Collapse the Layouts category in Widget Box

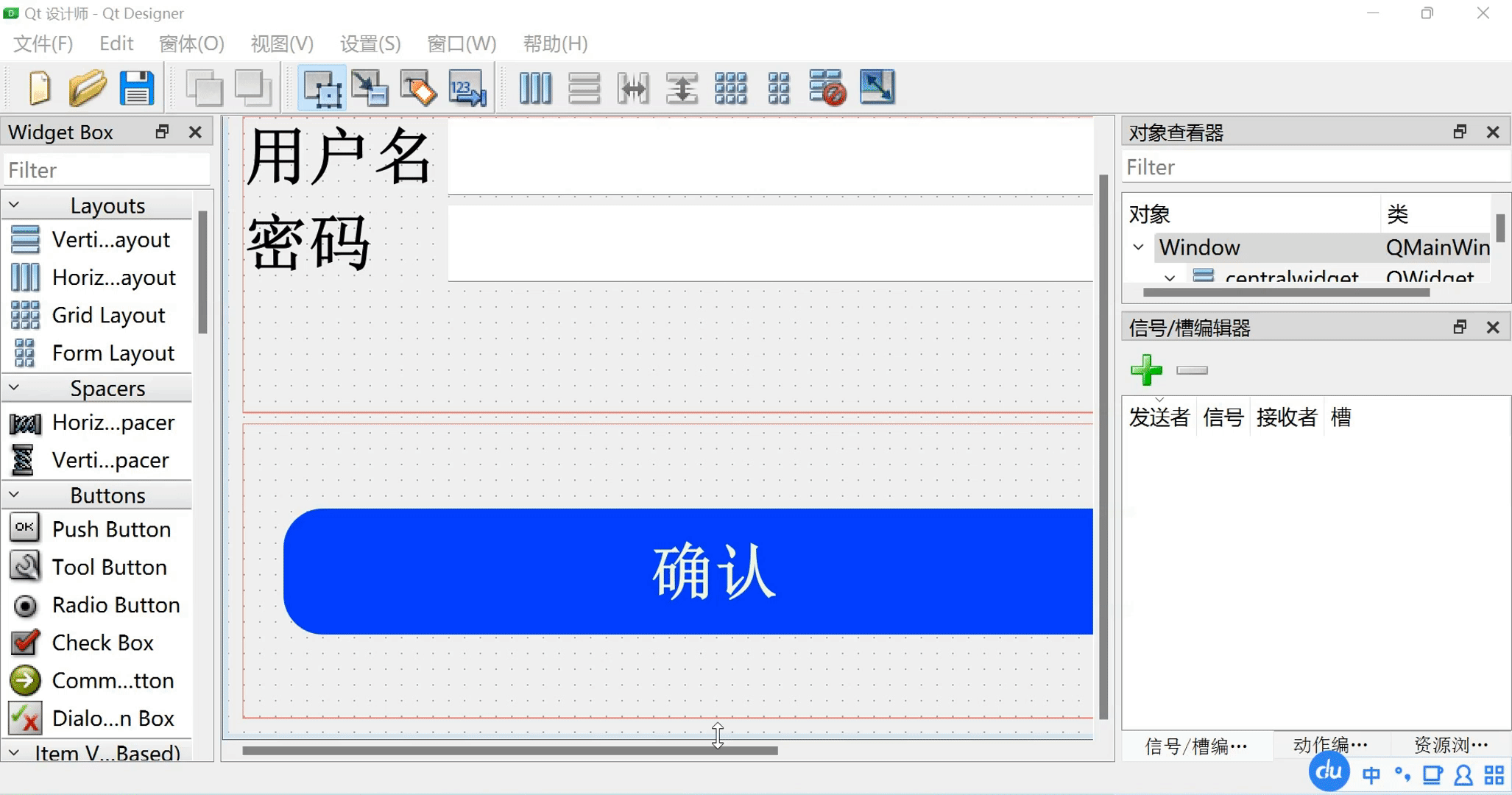coord(14,205)
